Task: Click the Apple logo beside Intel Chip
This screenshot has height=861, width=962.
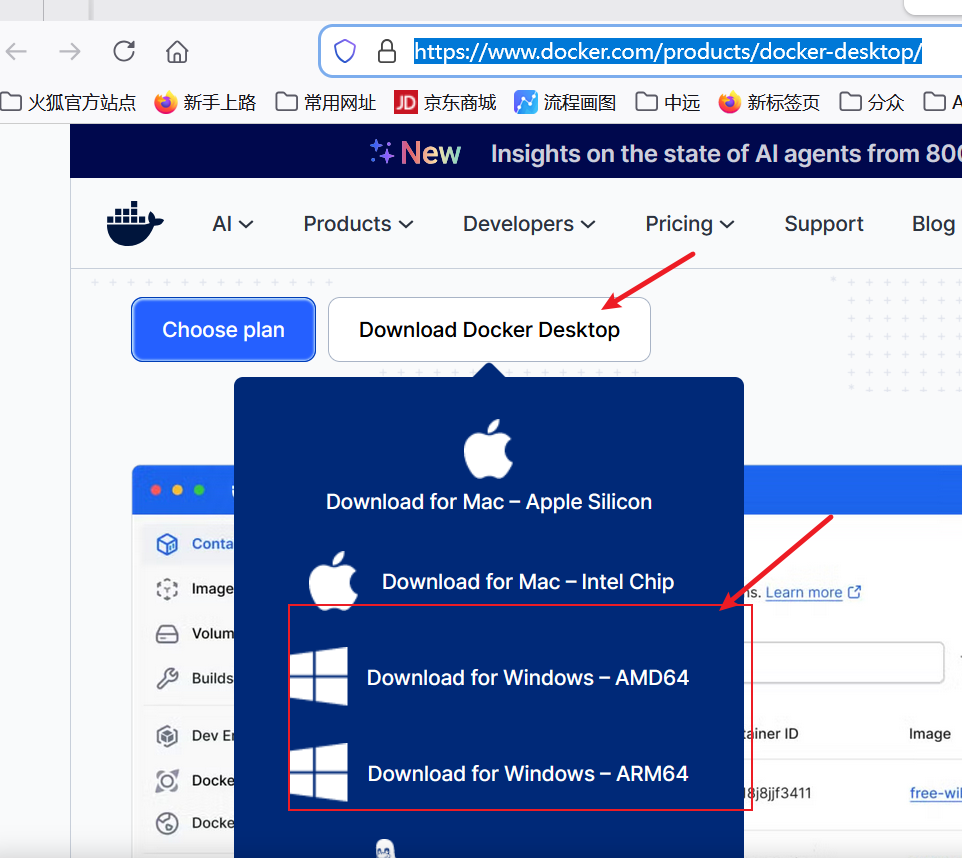Action: point(333,581)
